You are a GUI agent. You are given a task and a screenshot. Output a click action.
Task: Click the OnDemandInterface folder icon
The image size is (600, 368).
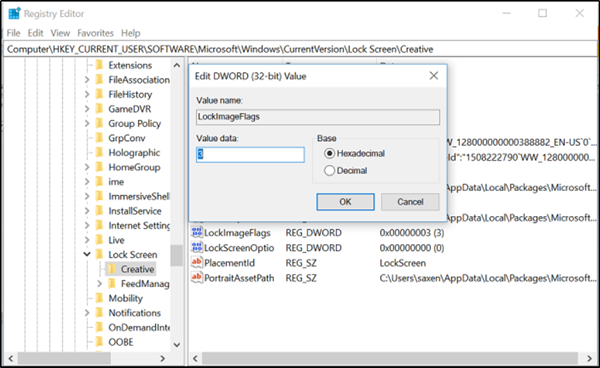[99, 327]
